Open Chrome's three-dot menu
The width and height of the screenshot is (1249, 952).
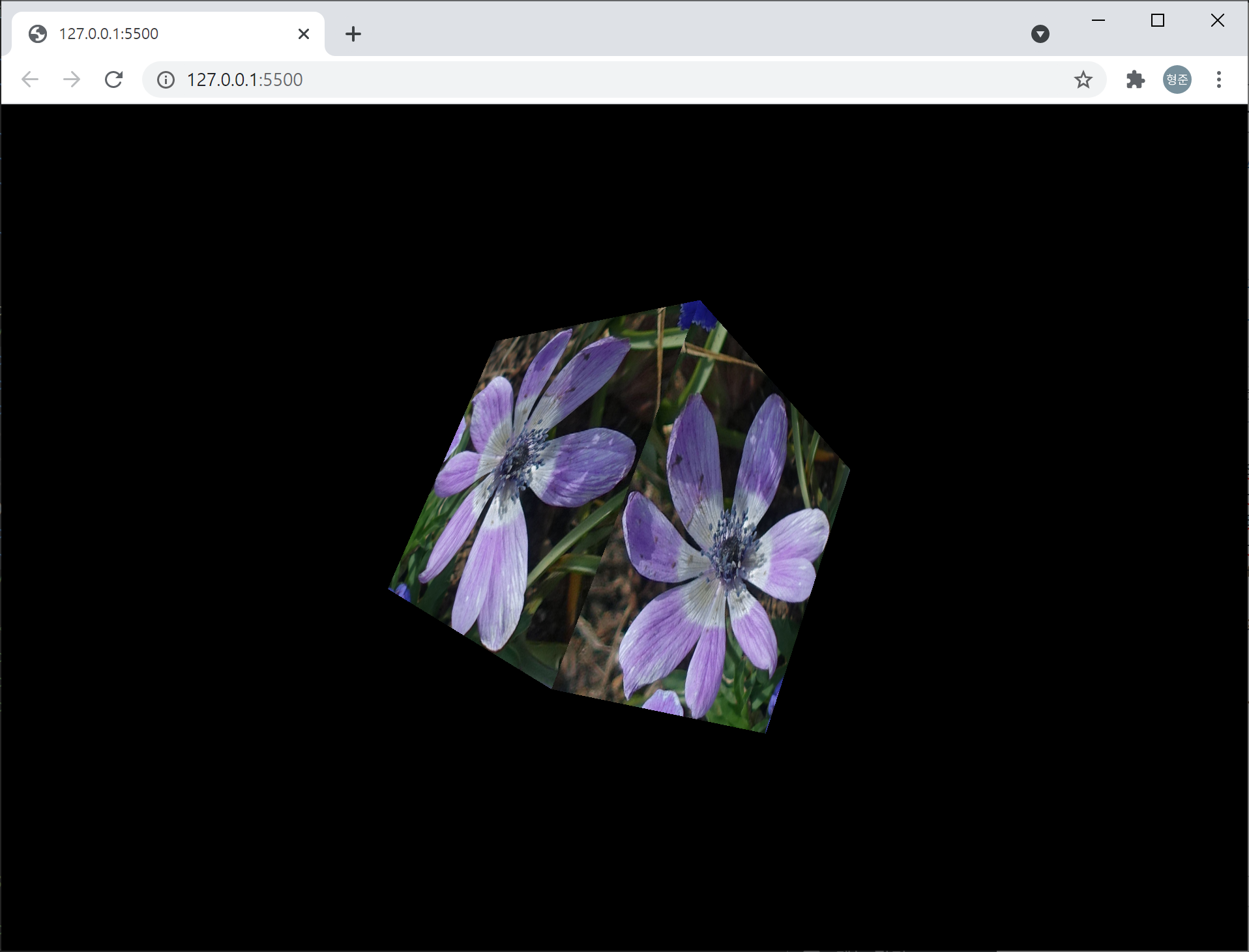[x=1219, y=79]
